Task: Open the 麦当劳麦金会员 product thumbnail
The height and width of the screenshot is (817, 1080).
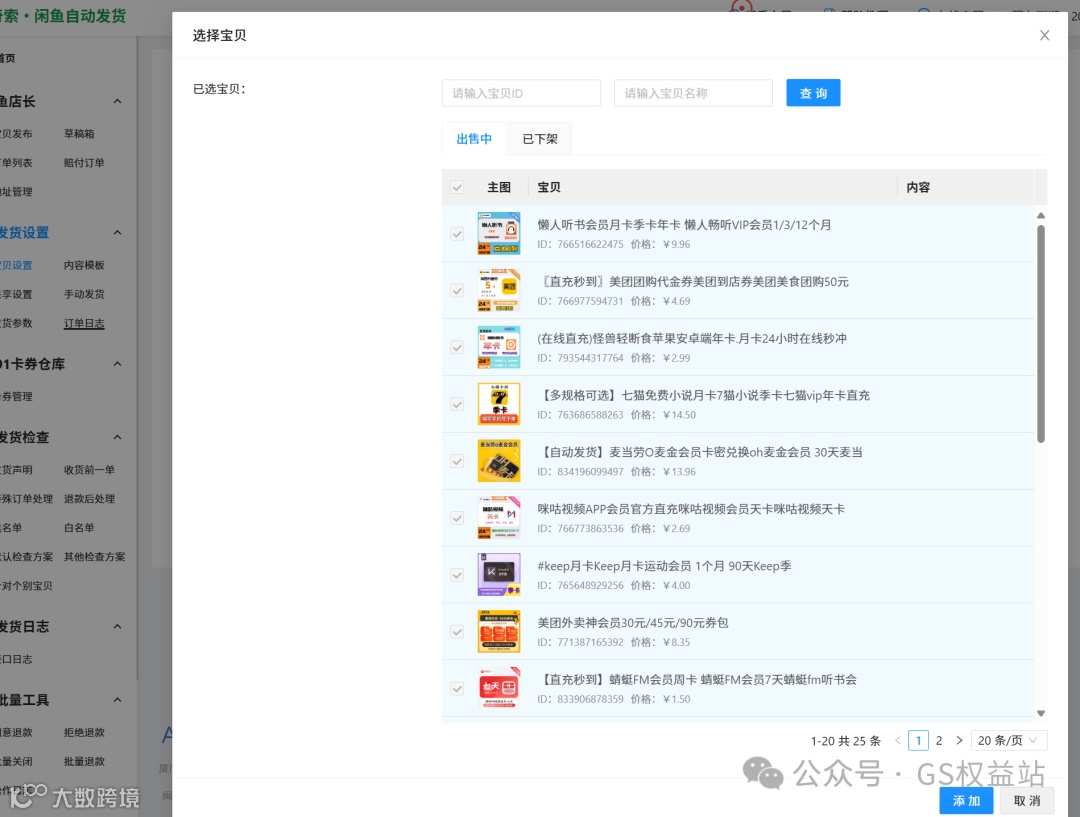Action: pos(499,461)
